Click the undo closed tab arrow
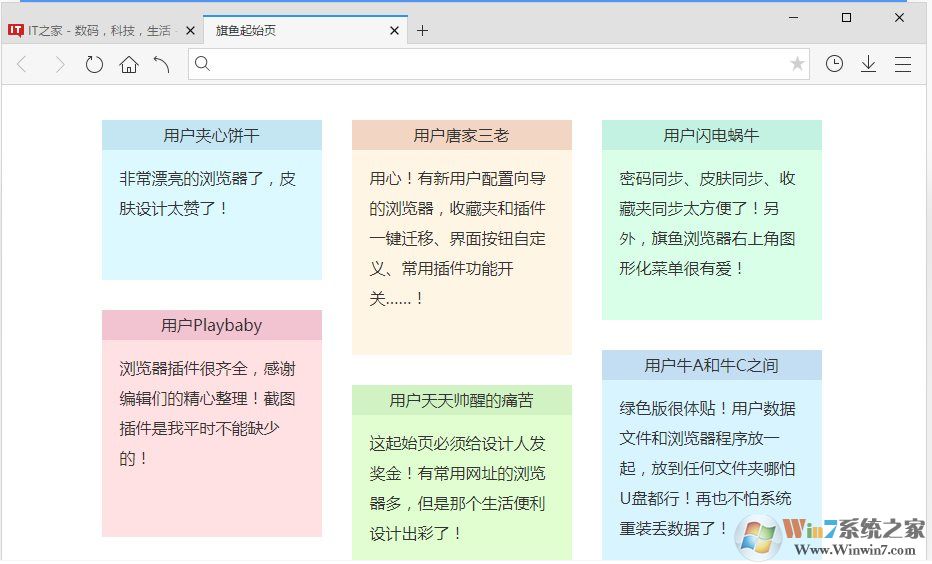Viewport: 932px width, 564px height. click(x=162, y=65)
